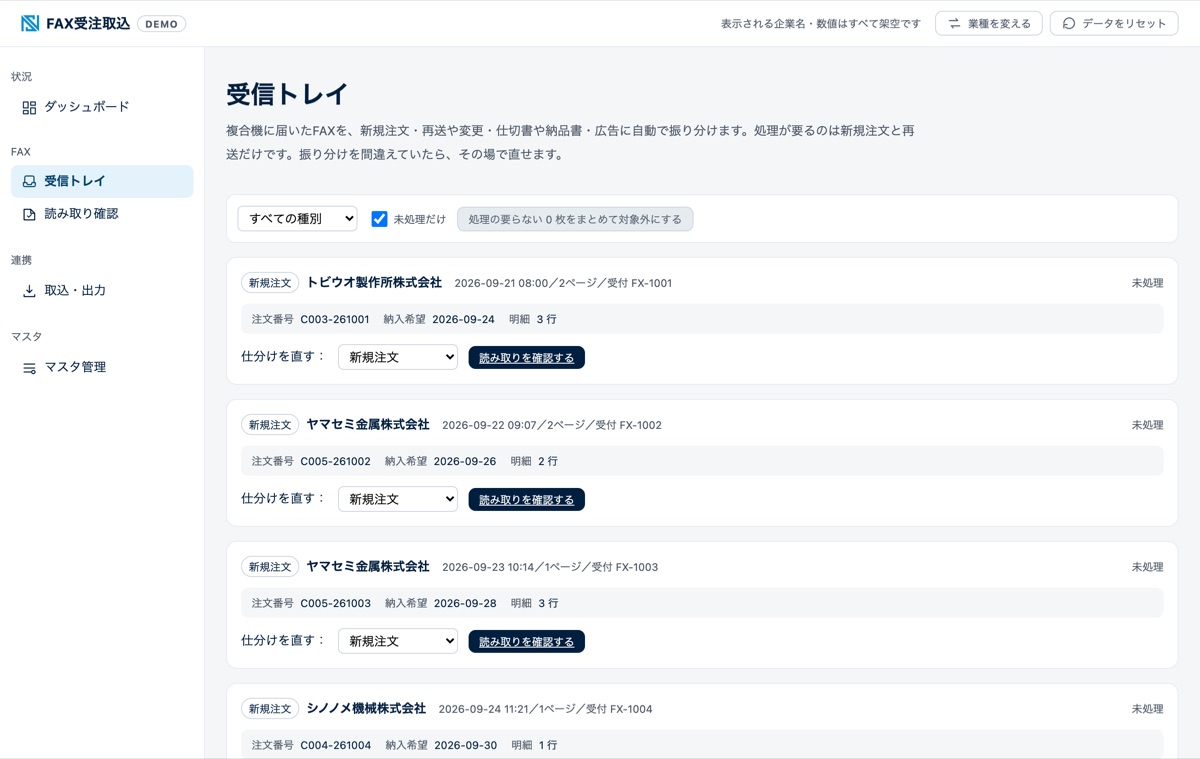The image size is (1200, 759).
Task: Click the 新規注文 tag on シノノメ機械 card
Action: 270,709
